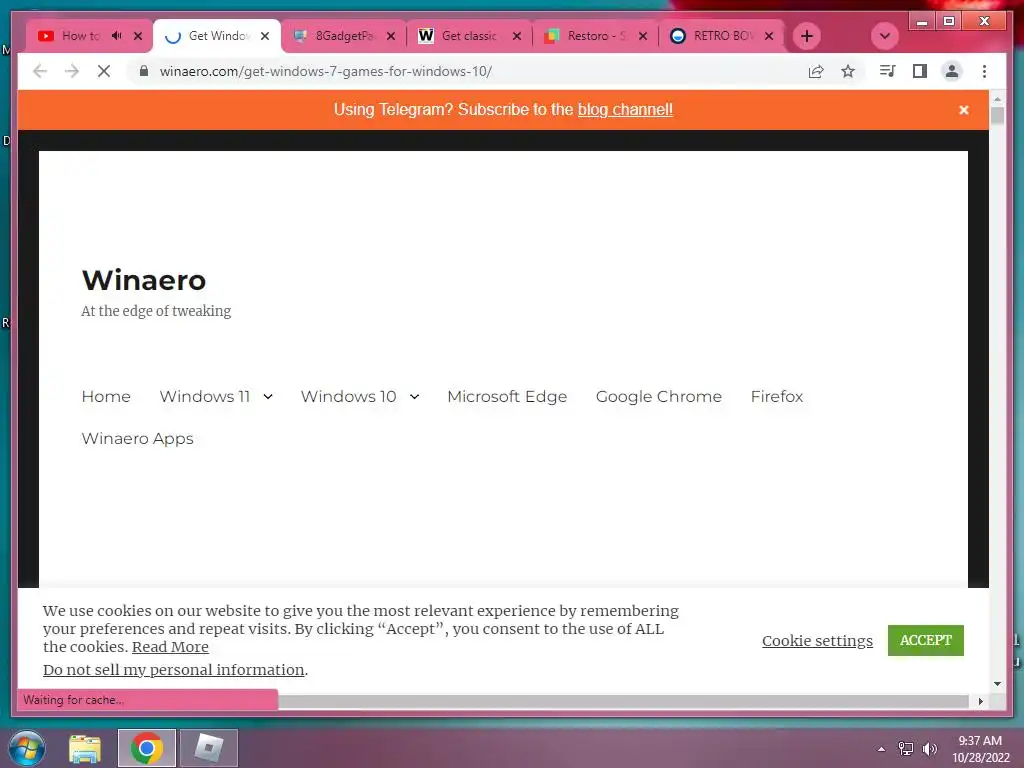Dismiss the orange Telegram banner
This screenshot has width=1024, height=768.
tap(964, 110)
